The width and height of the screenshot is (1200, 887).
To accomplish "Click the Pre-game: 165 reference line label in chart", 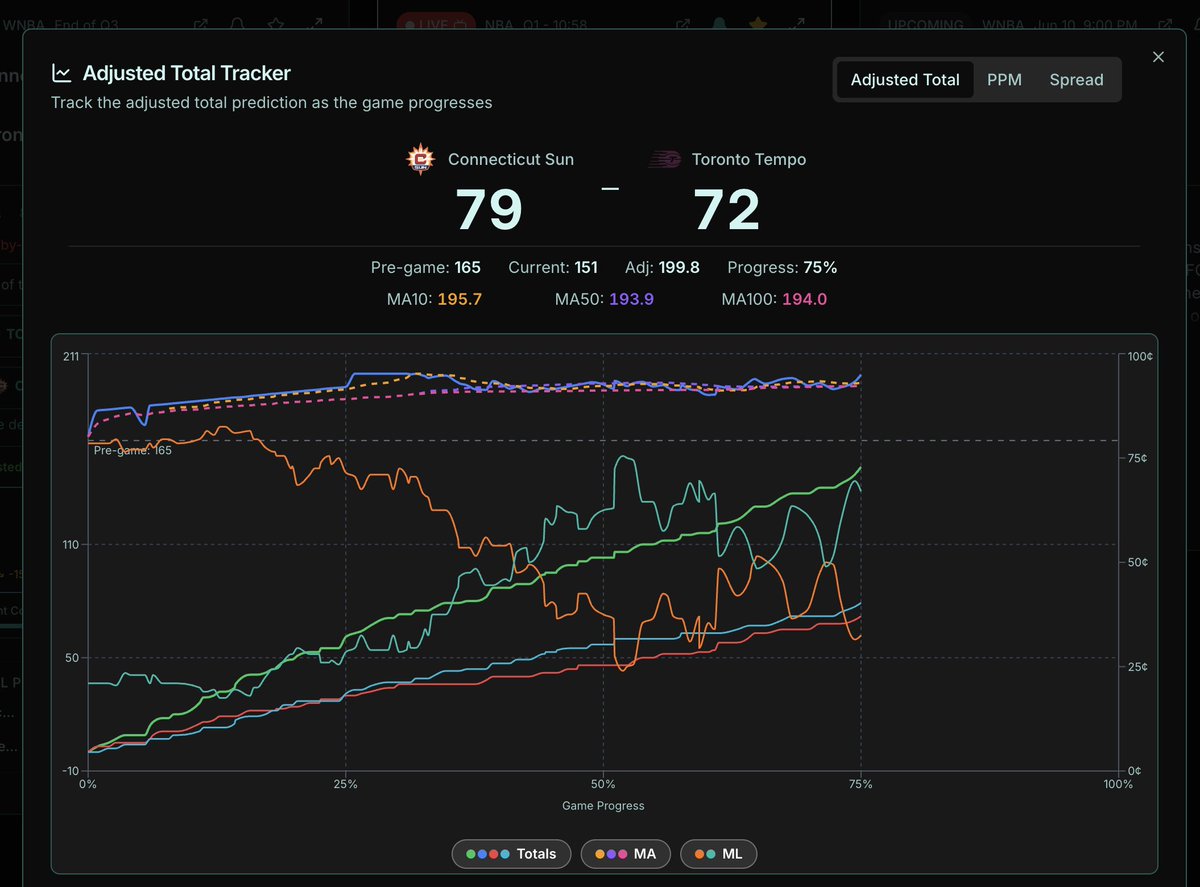I will tap(133, 451).
